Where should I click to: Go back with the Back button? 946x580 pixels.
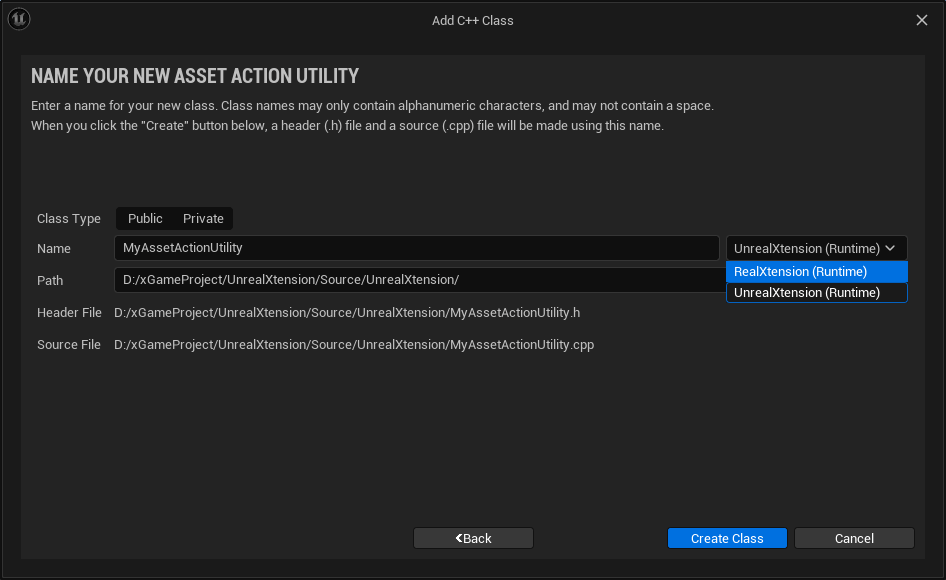coord(473,538)
